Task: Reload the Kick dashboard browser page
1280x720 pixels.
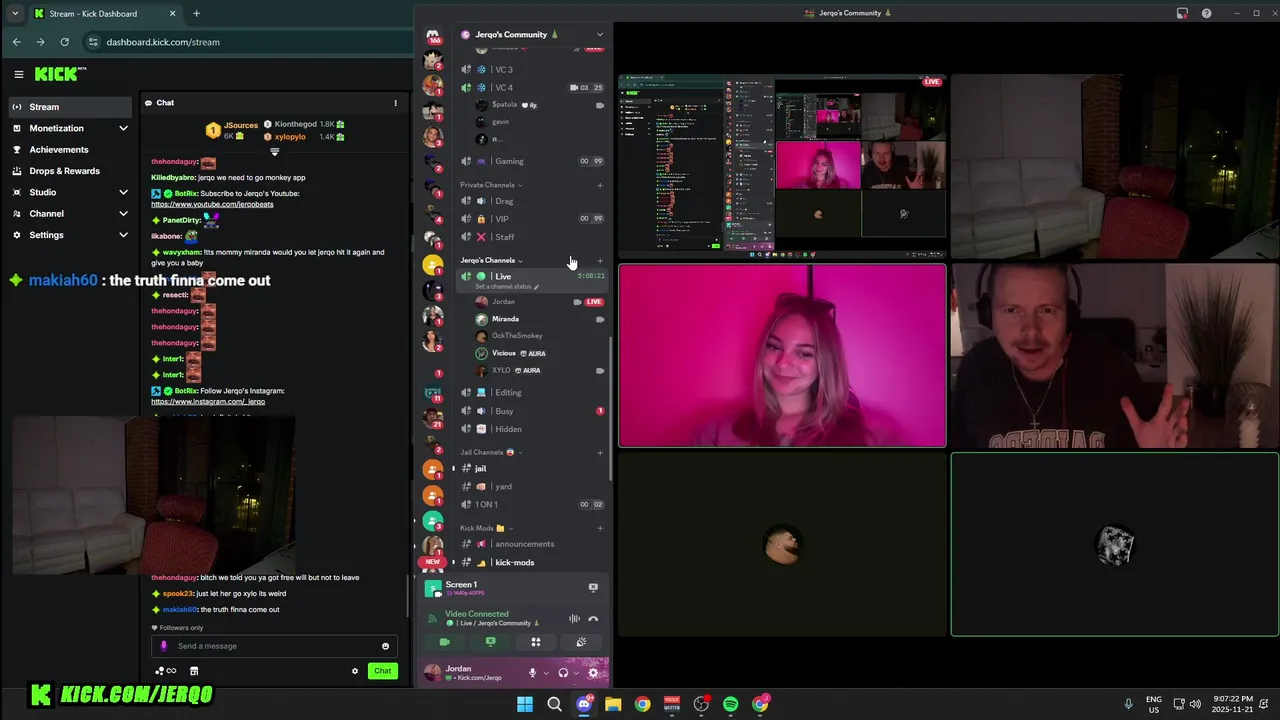Action: coord(64,42)
